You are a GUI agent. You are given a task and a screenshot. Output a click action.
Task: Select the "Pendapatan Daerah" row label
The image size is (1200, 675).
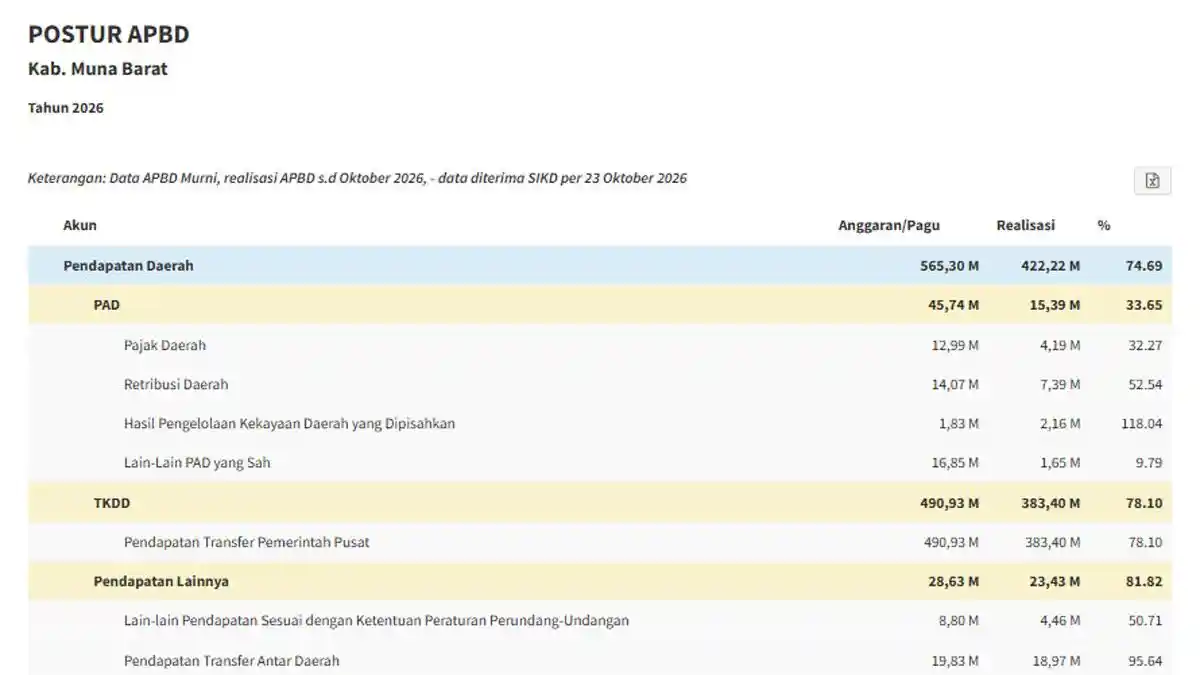128,266
